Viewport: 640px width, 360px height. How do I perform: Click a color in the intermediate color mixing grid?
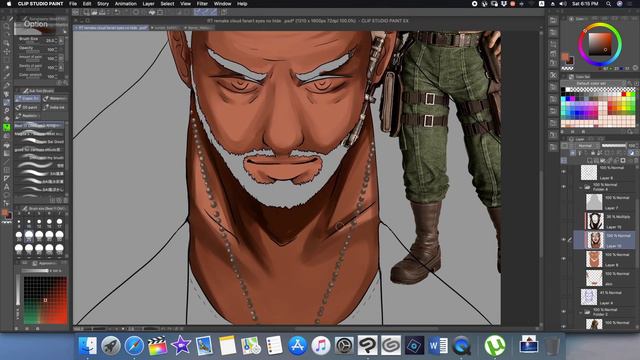click(x=45, y=300)
